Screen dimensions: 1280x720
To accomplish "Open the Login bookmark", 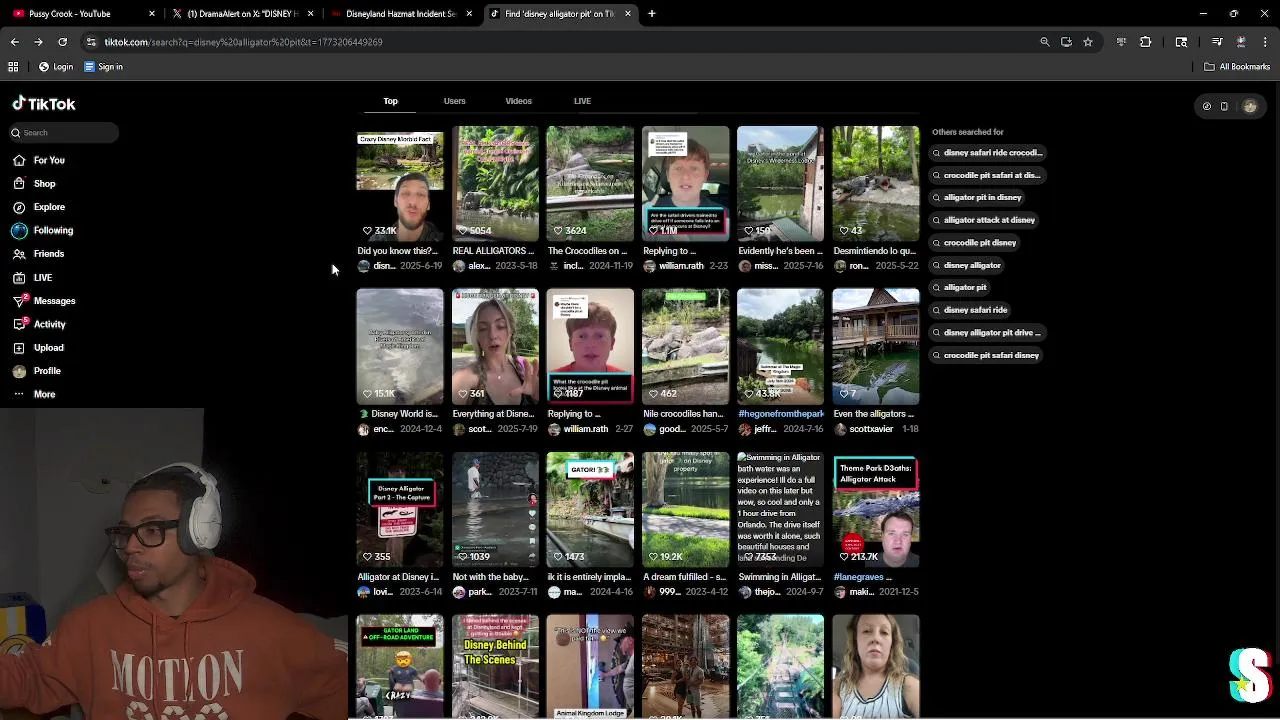I will coord(55,67).
